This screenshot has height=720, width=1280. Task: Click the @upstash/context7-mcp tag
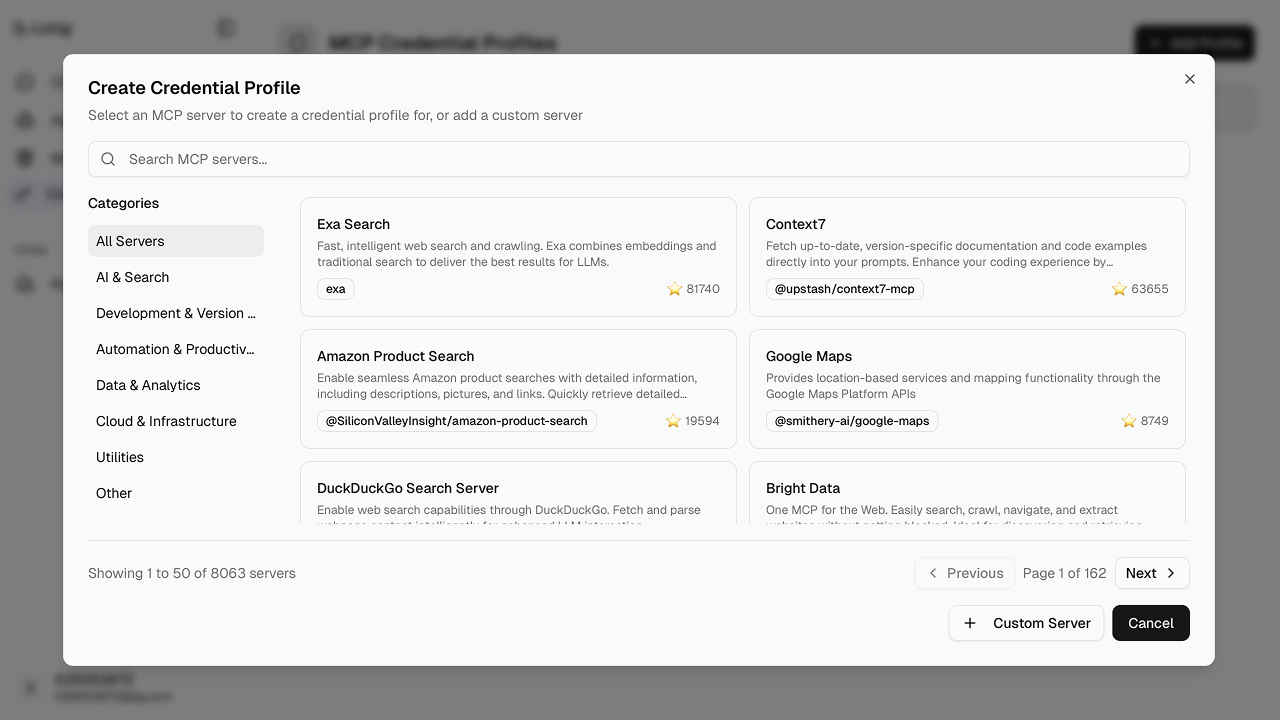tap(845, 289)
